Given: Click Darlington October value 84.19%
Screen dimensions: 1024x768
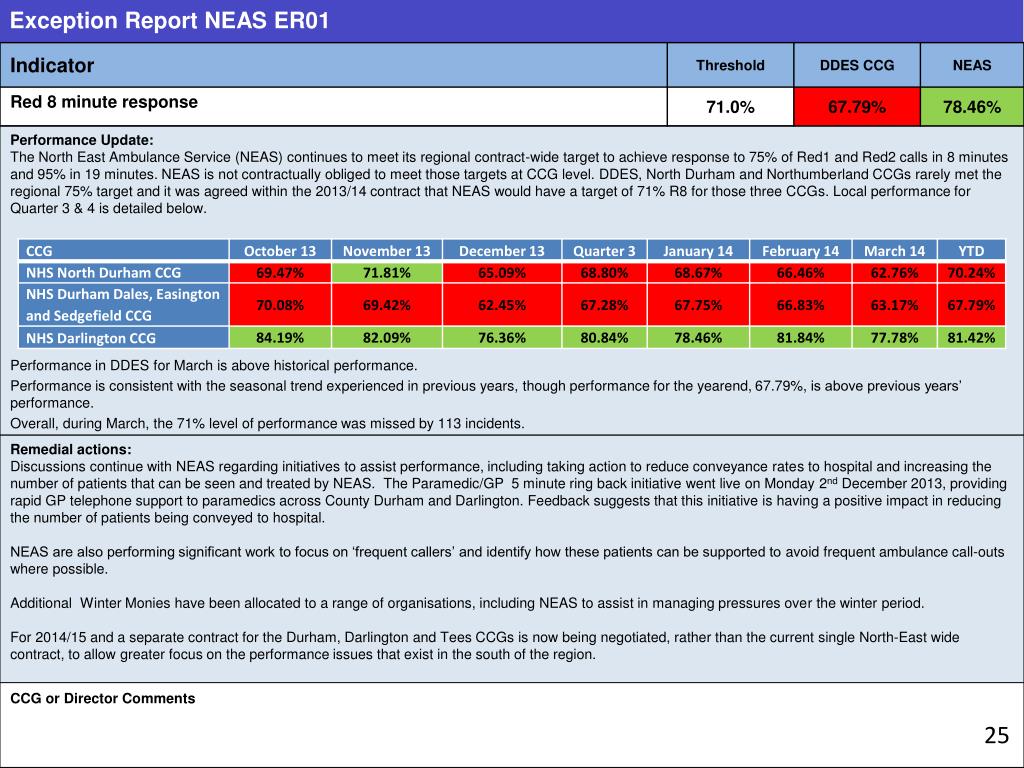Looking at the screenshot, I should (280, 338).
